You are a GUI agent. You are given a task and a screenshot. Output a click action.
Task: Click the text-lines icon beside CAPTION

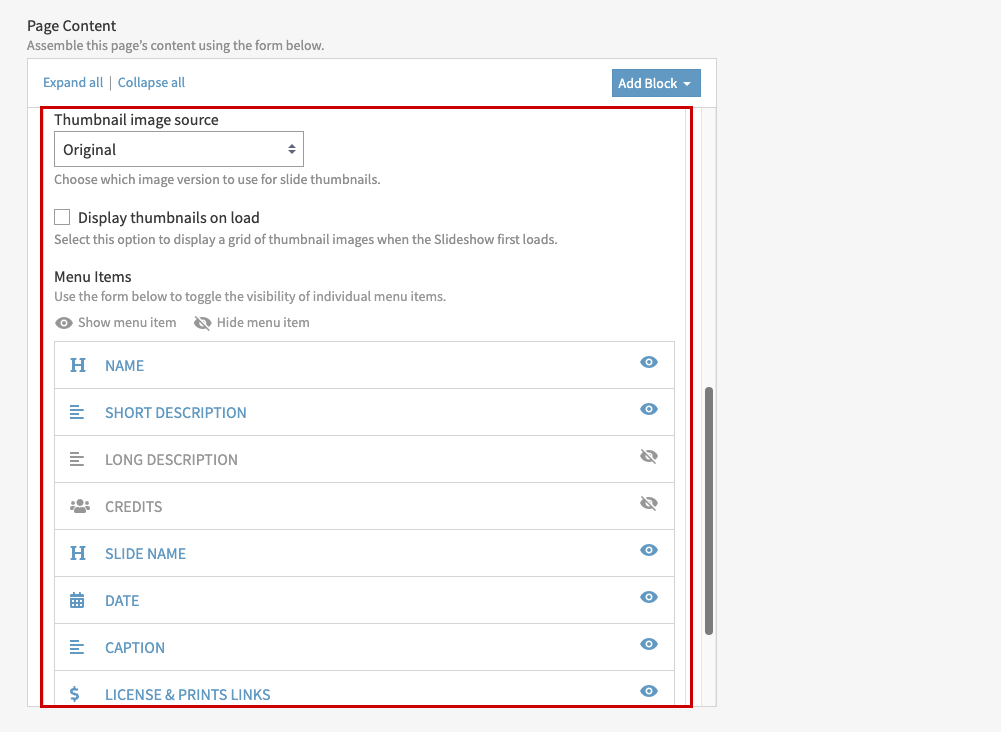tap(78, 647)
